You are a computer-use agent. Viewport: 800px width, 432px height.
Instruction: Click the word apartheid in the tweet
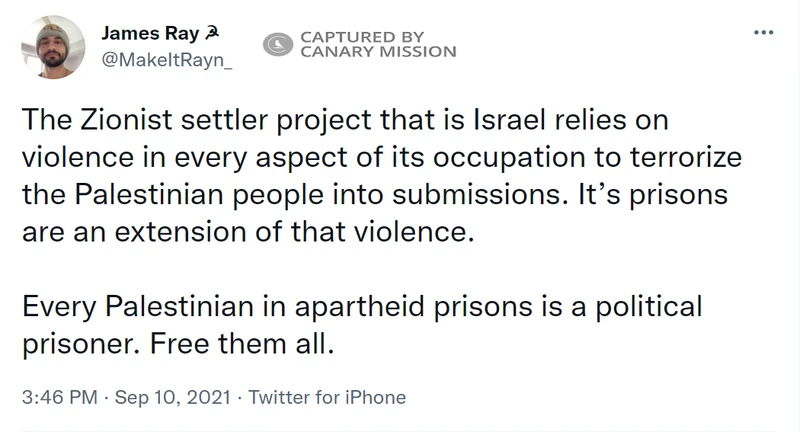[360, 308]
